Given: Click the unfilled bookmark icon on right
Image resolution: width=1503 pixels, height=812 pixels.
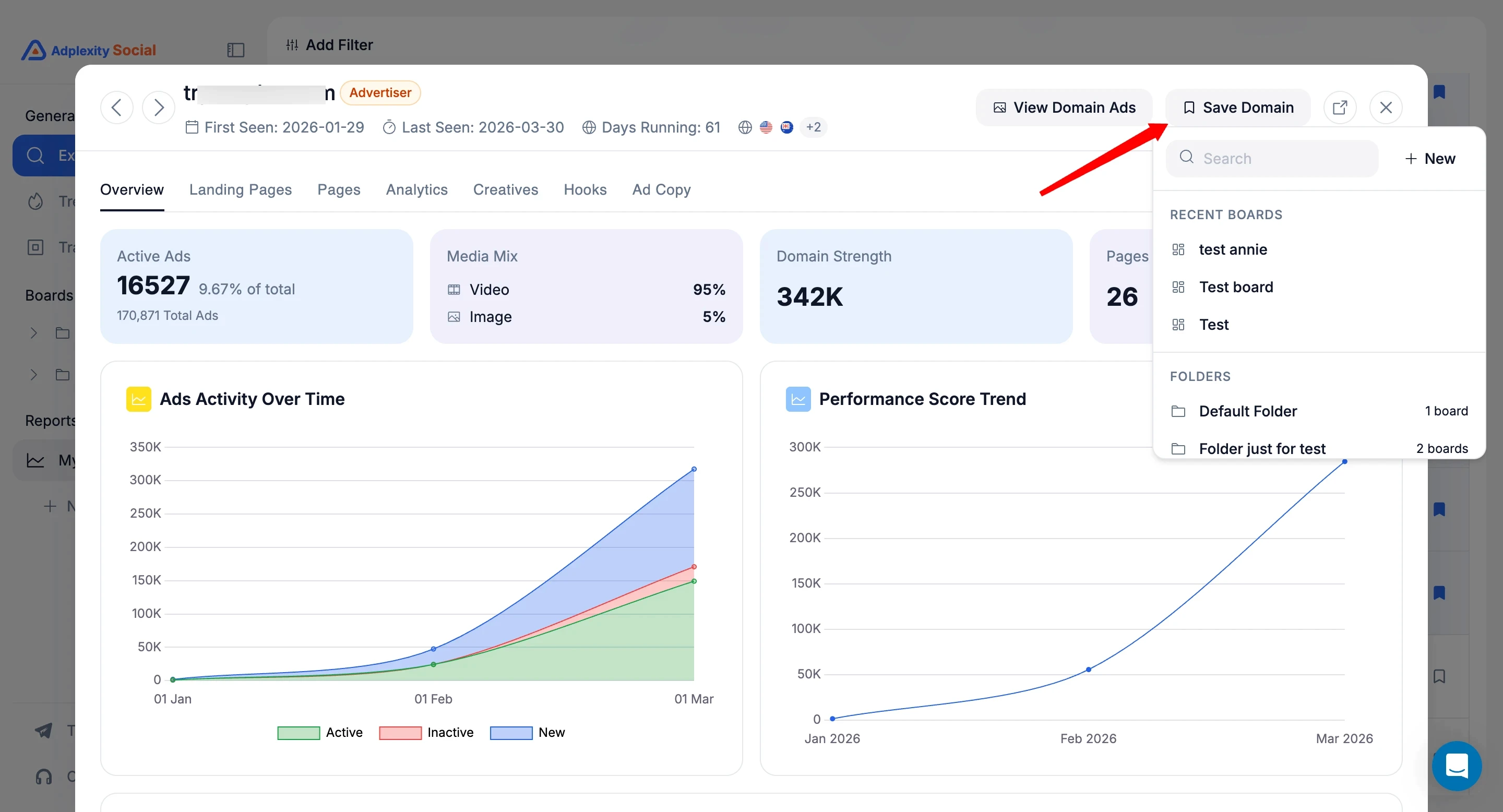Looking at the screenshot, I should point(1439,676).
